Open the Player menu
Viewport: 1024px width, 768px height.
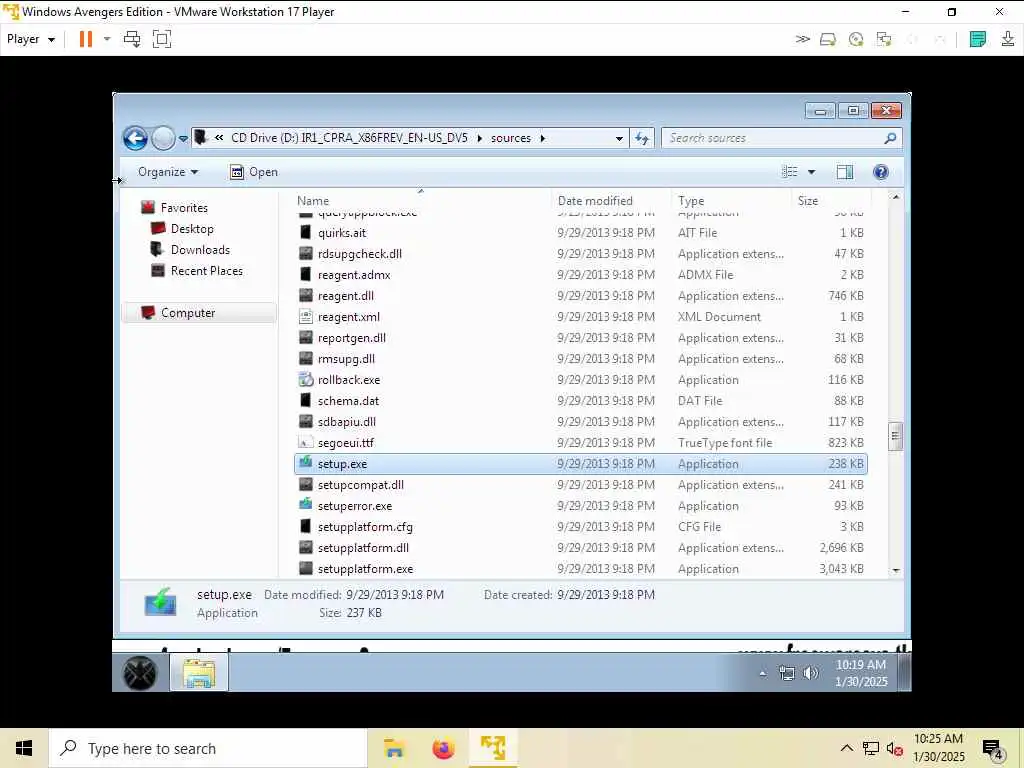click(x=30, y=39)
